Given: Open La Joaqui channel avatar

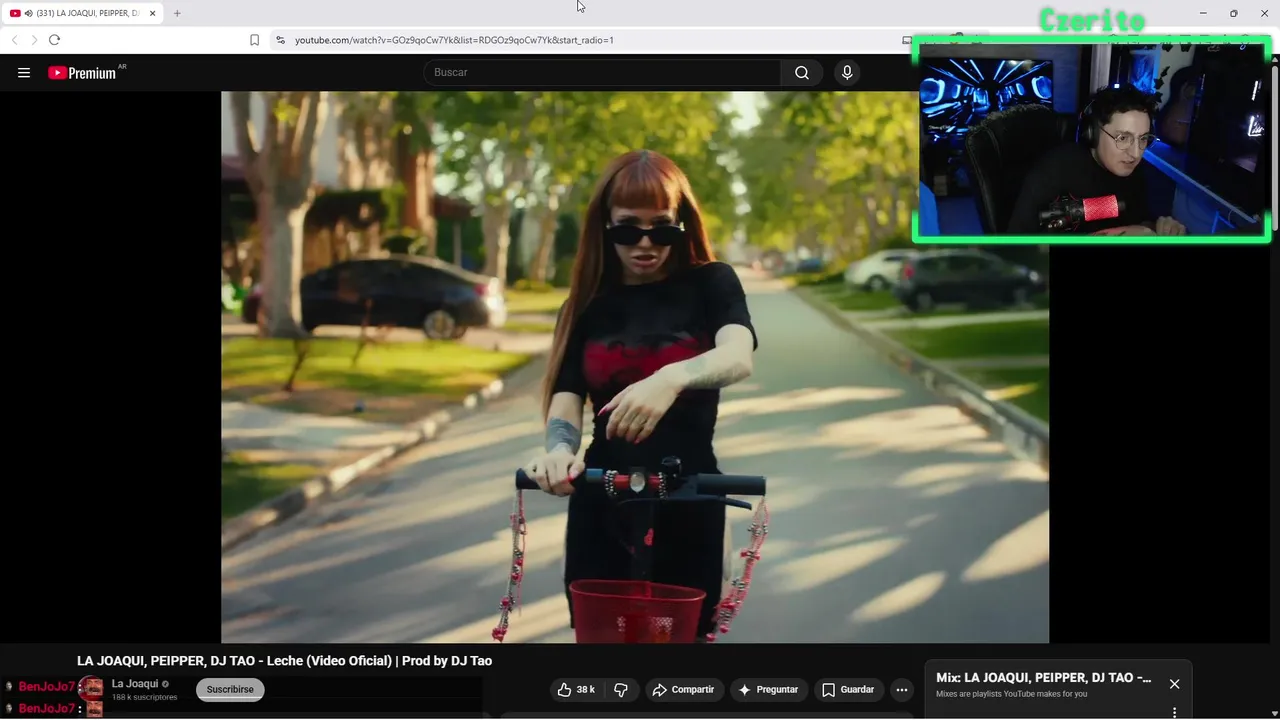Looking at the screenshot, I should (91, 688).
